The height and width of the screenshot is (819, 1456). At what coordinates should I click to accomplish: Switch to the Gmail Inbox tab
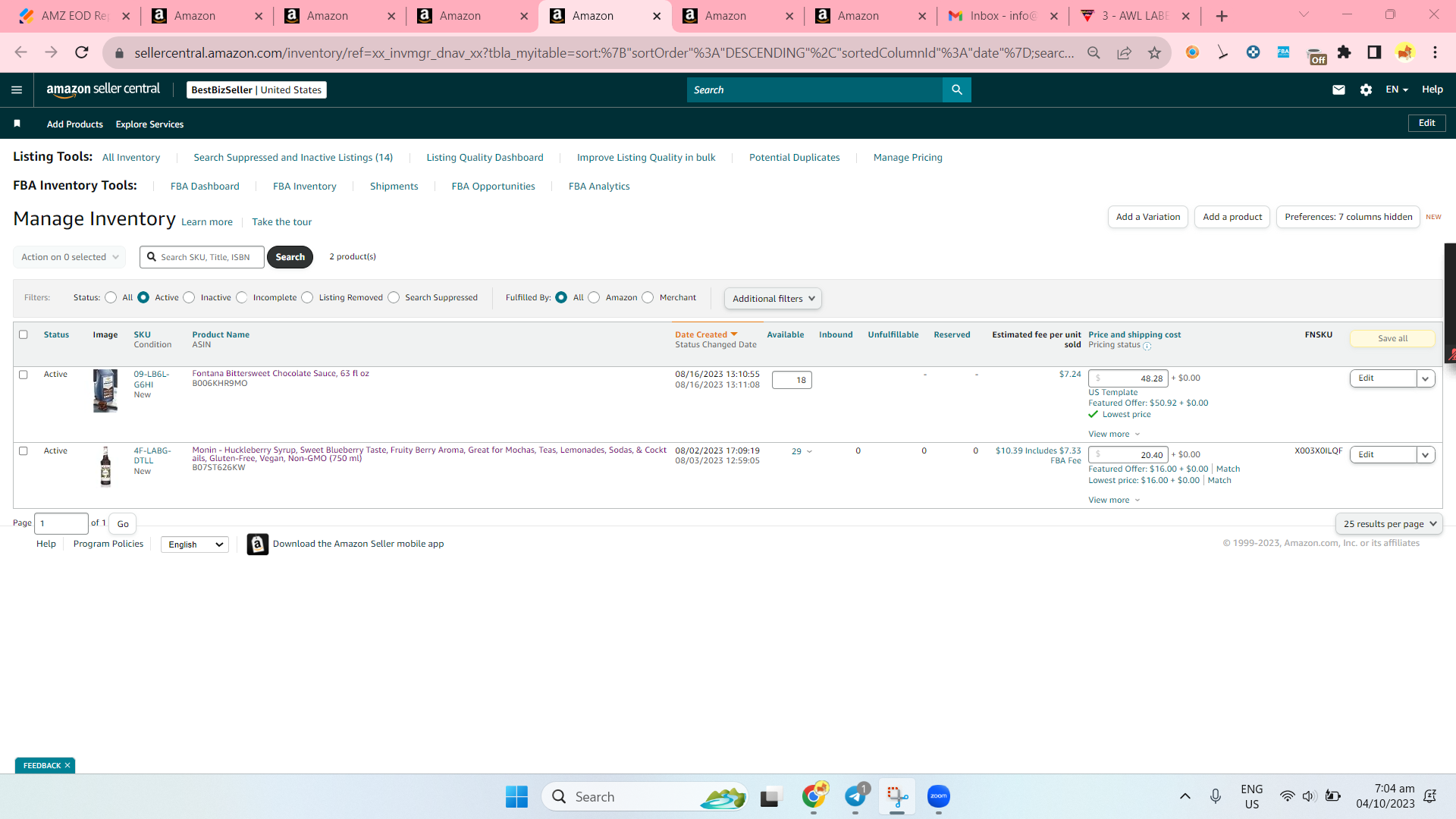(x=1003, y=16)
